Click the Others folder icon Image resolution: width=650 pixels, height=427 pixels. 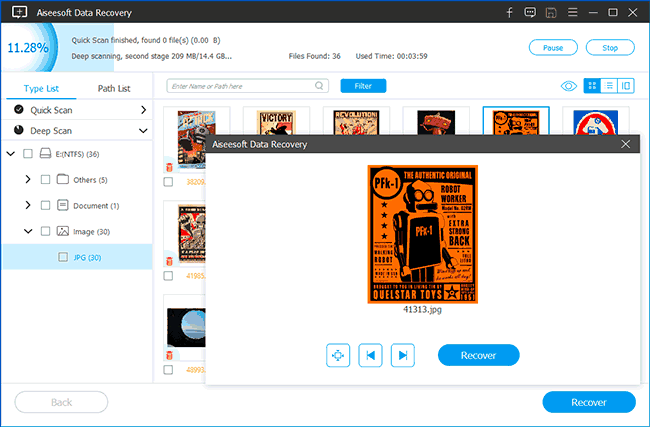[x=63, y=179]
